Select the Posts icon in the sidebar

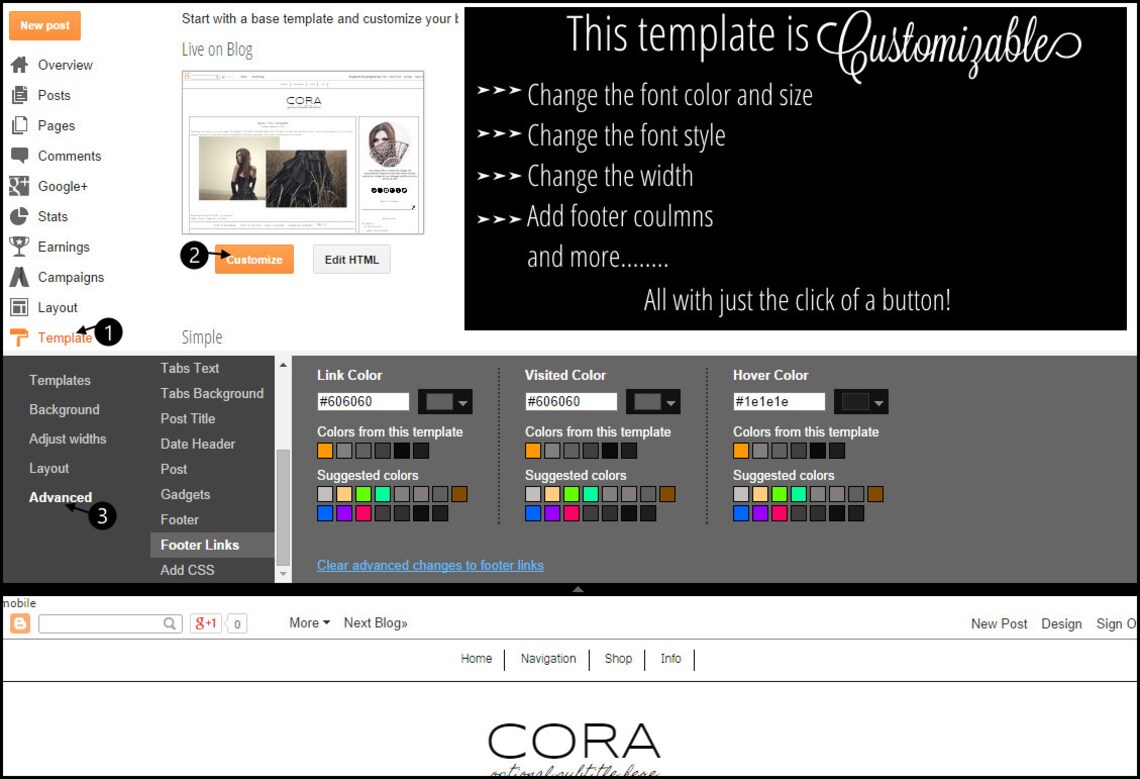pyautogui.click(x=55, y=95)
